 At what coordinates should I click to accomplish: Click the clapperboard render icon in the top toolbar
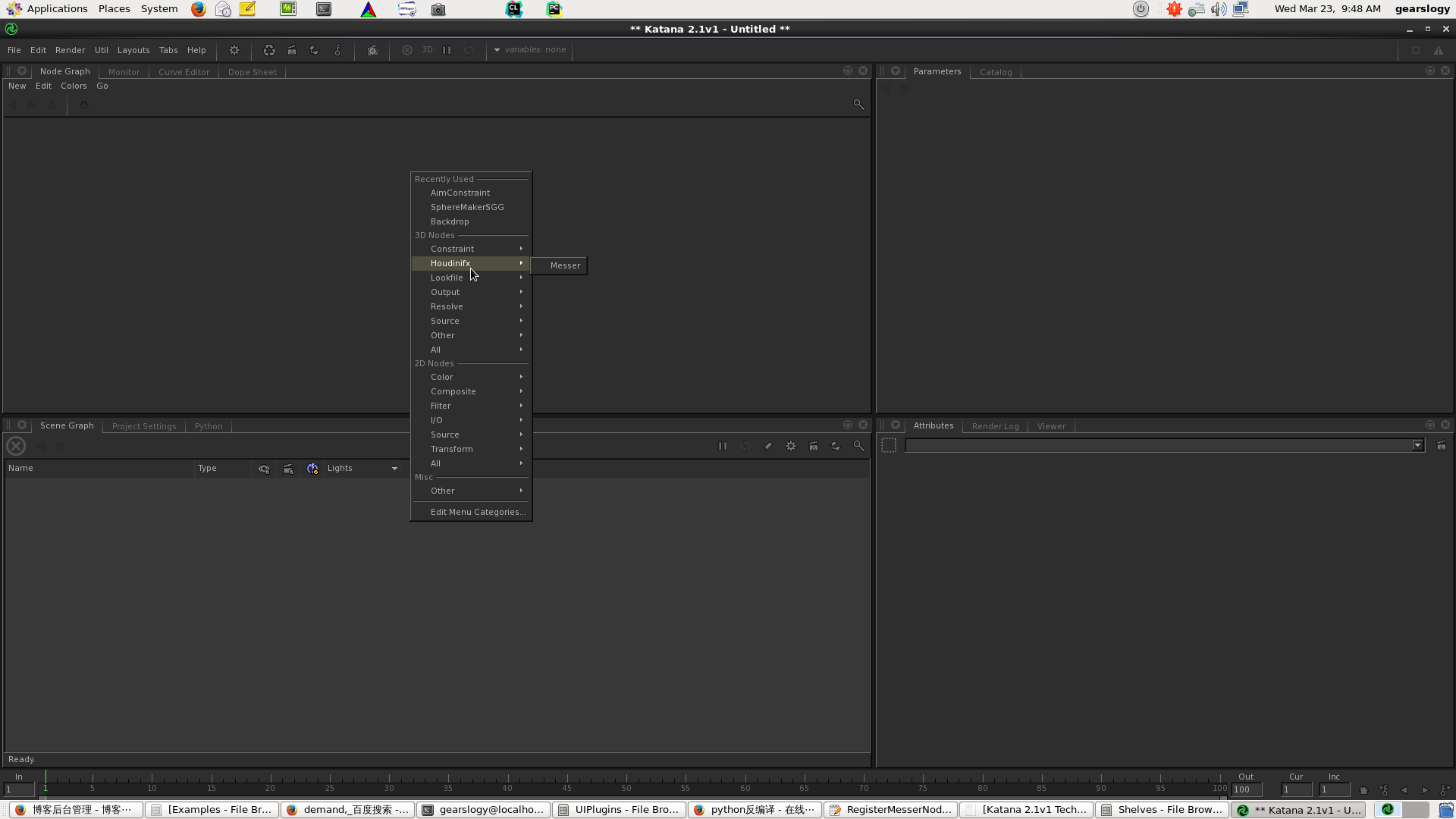pos(292,50)
